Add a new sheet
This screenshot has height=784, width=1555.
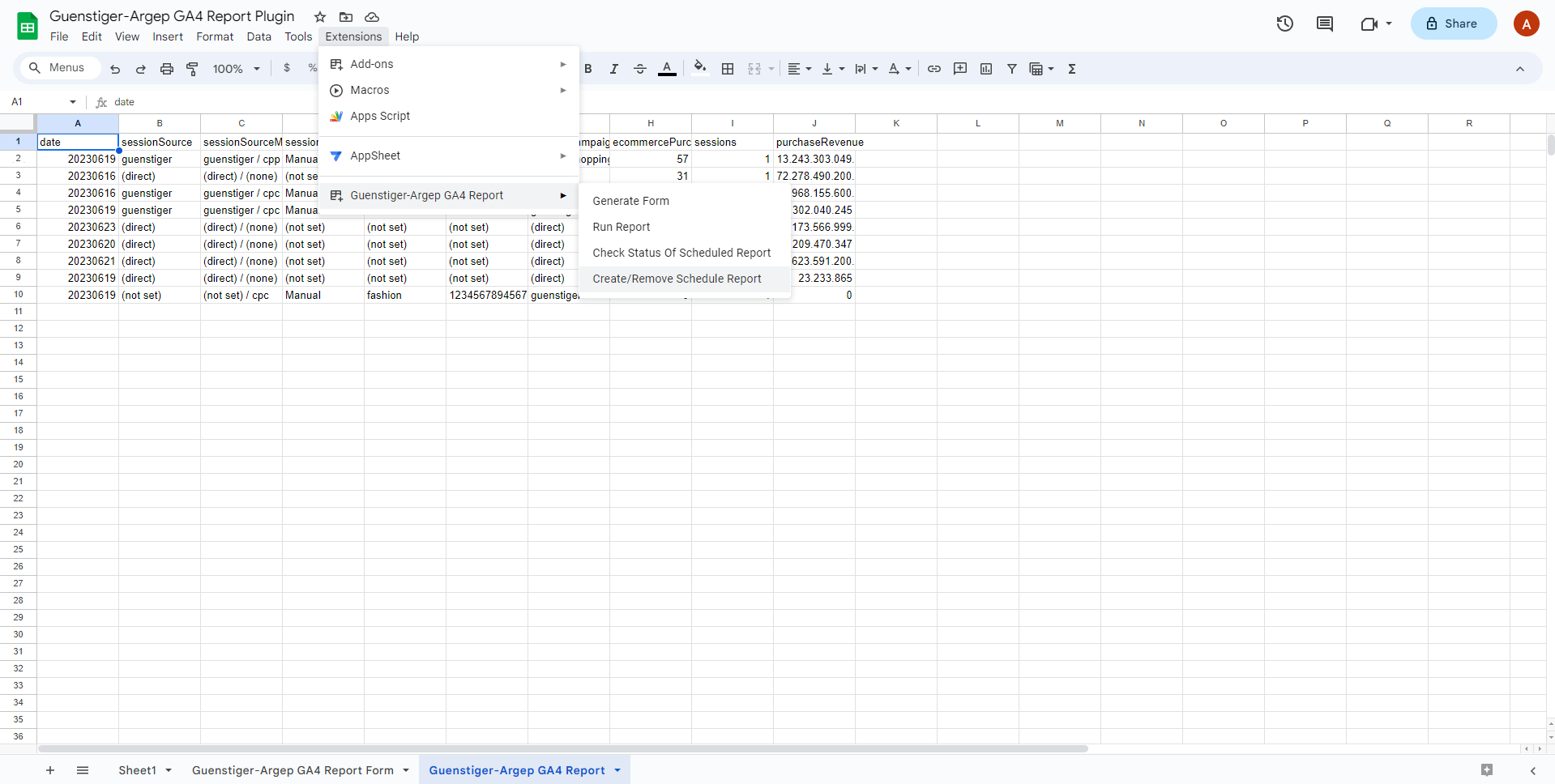coord(50,770)
